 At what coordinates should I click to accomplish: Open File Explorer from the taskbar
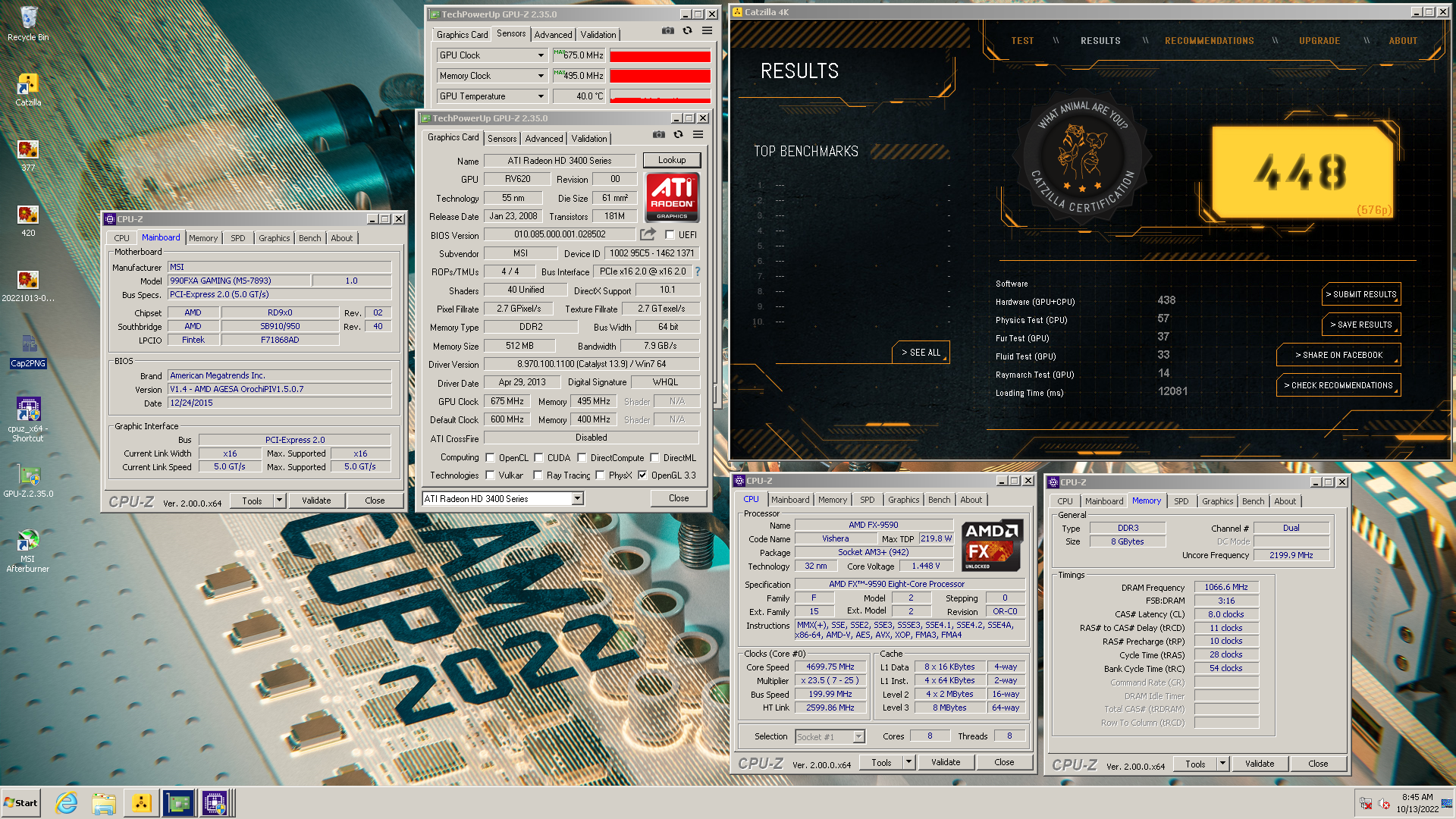coord(104,803)
